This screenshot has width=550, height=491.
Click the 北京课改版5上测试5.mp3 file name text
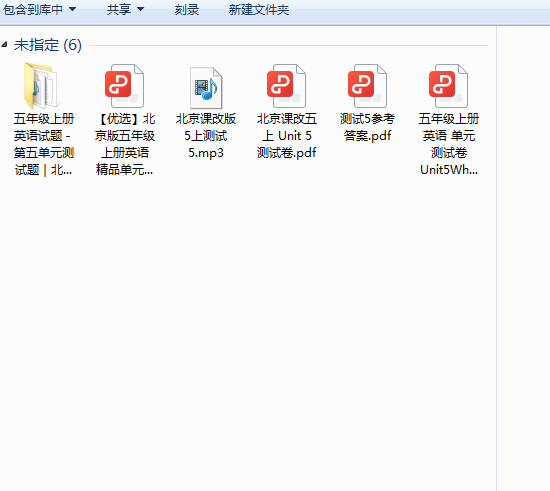pos(206,136)
